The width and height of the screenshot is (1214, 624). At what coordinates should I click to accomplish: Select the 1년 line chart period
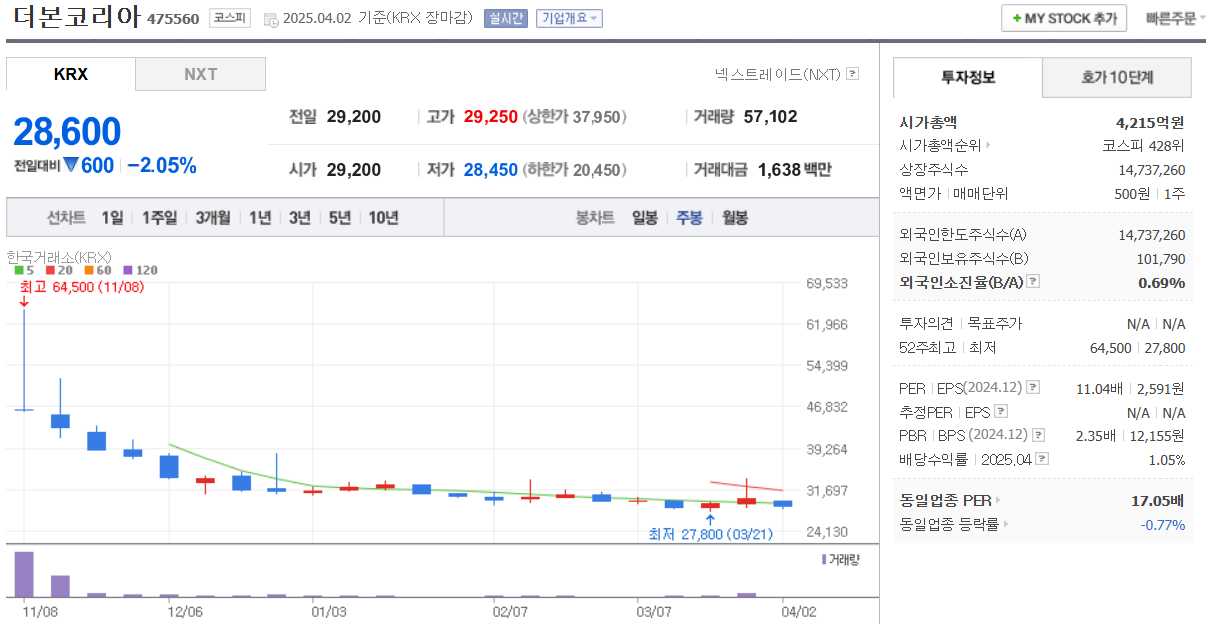[x=260, y=218]
